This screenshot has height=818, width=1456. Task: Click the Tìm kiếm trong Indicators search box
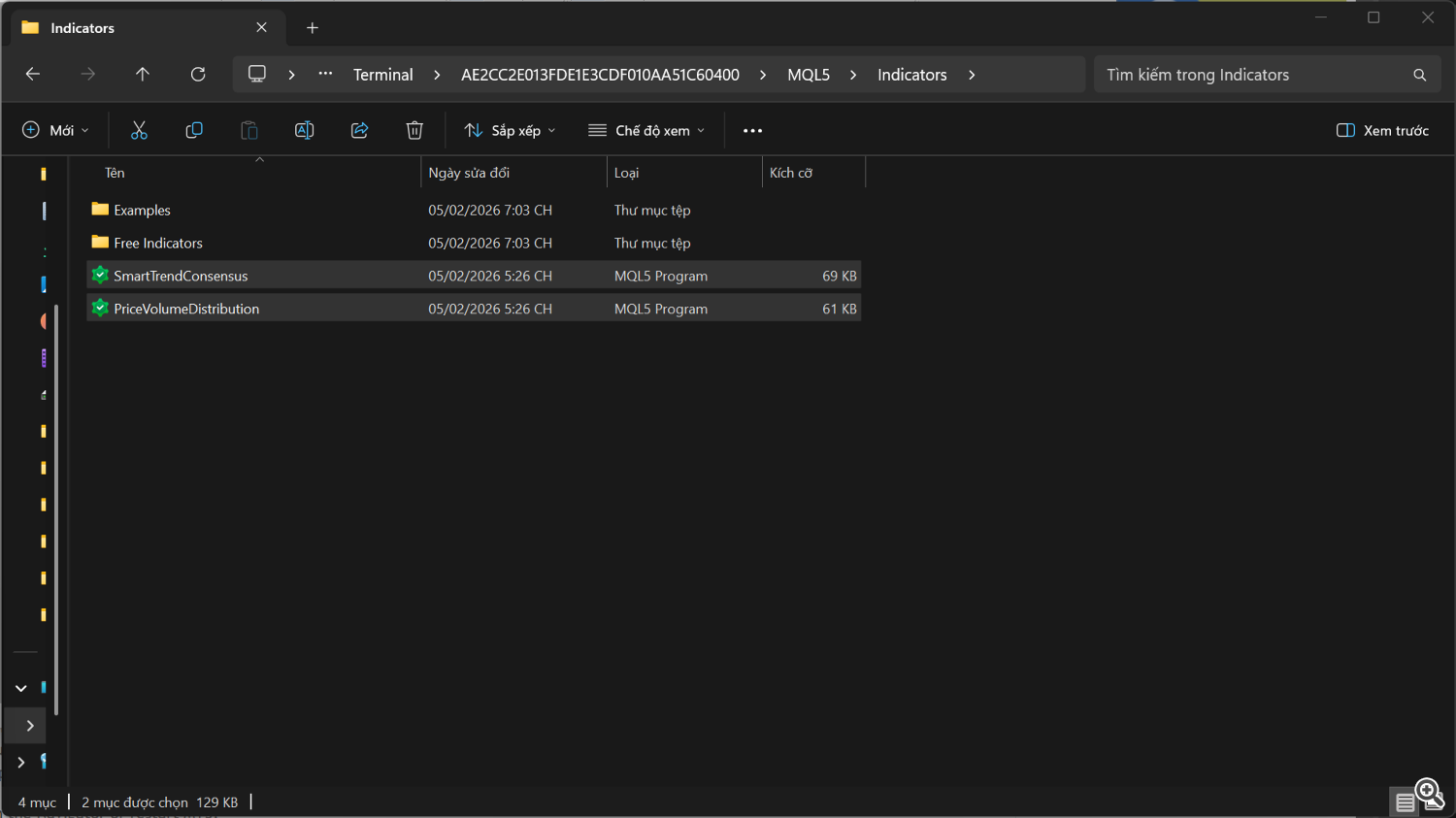(x=1252, y=75)
